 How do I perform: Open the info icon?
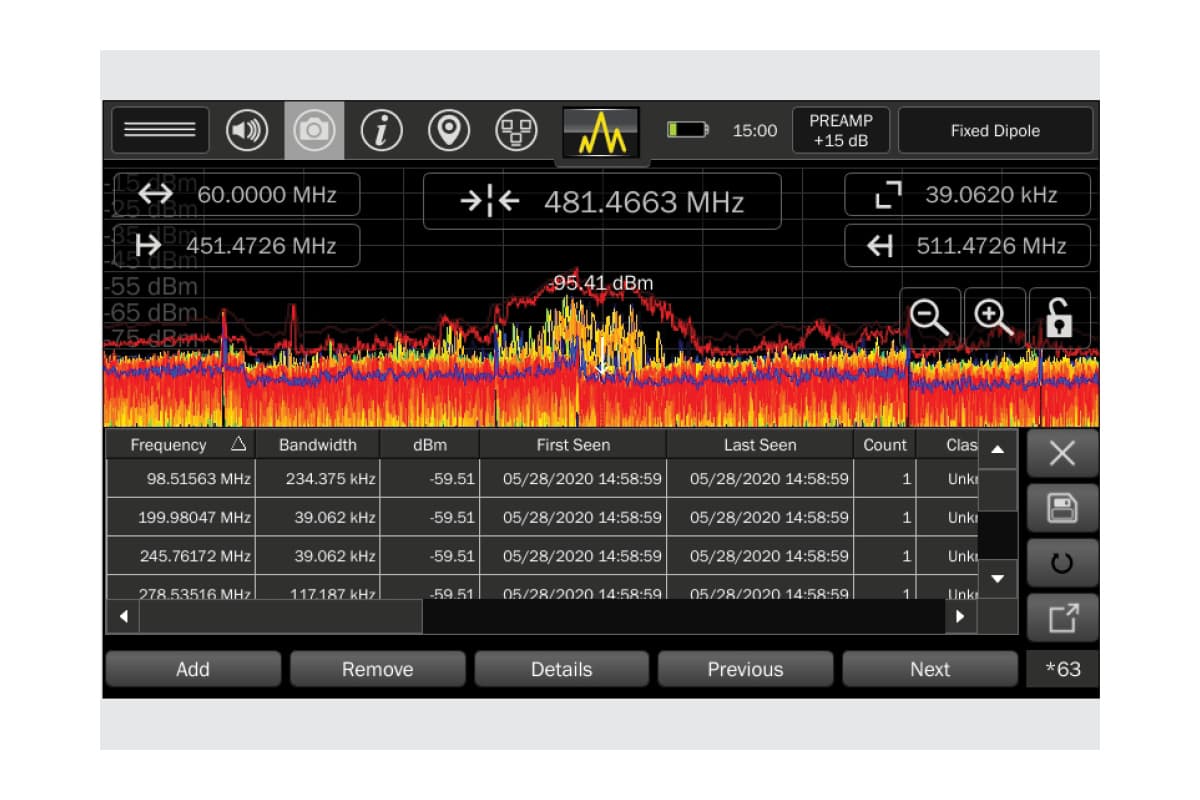point(381,131)
